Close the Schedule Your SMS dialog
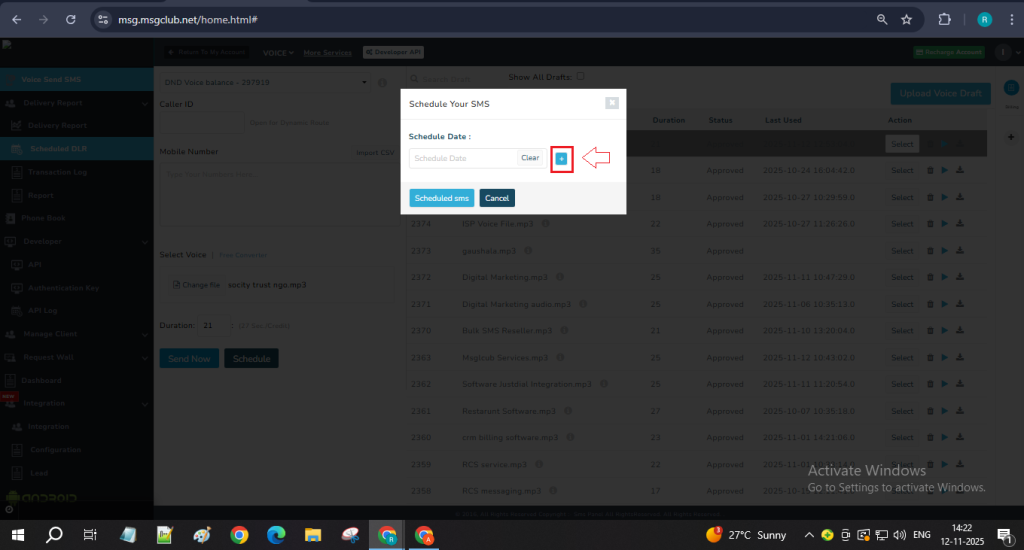 tap(611, 103)
